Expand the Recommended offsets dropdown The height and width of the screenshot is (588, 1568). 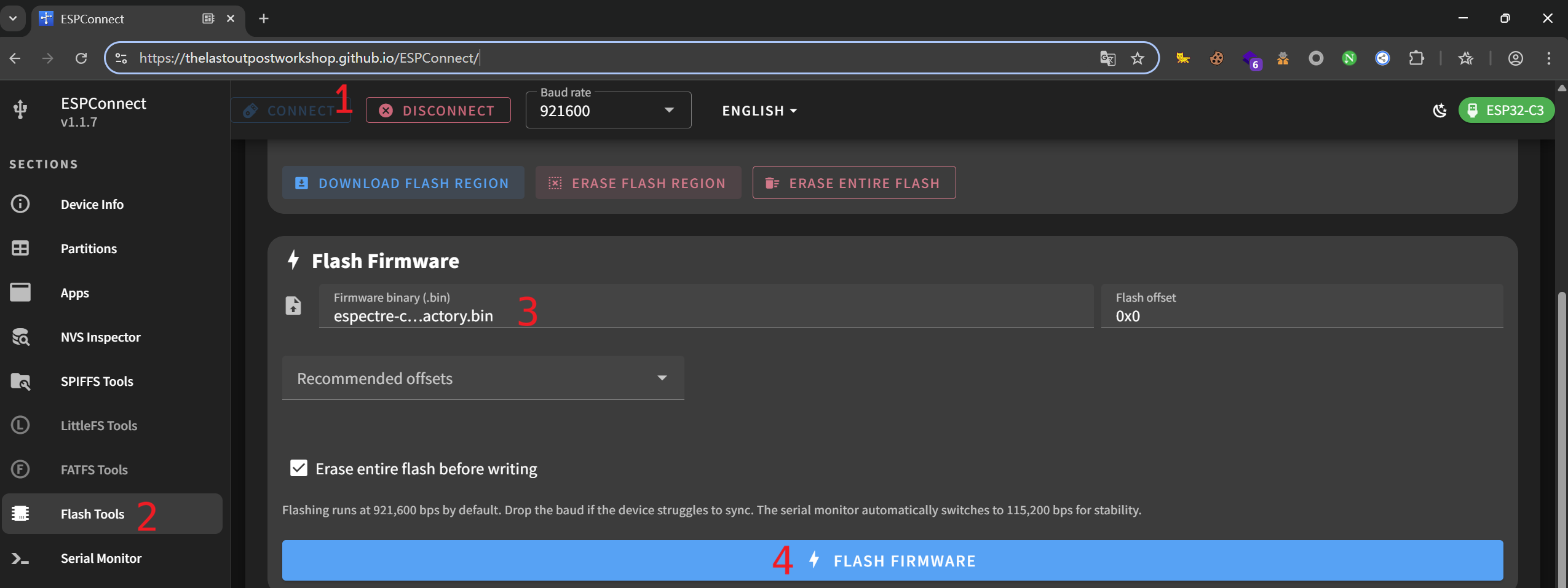pos(483,378)
